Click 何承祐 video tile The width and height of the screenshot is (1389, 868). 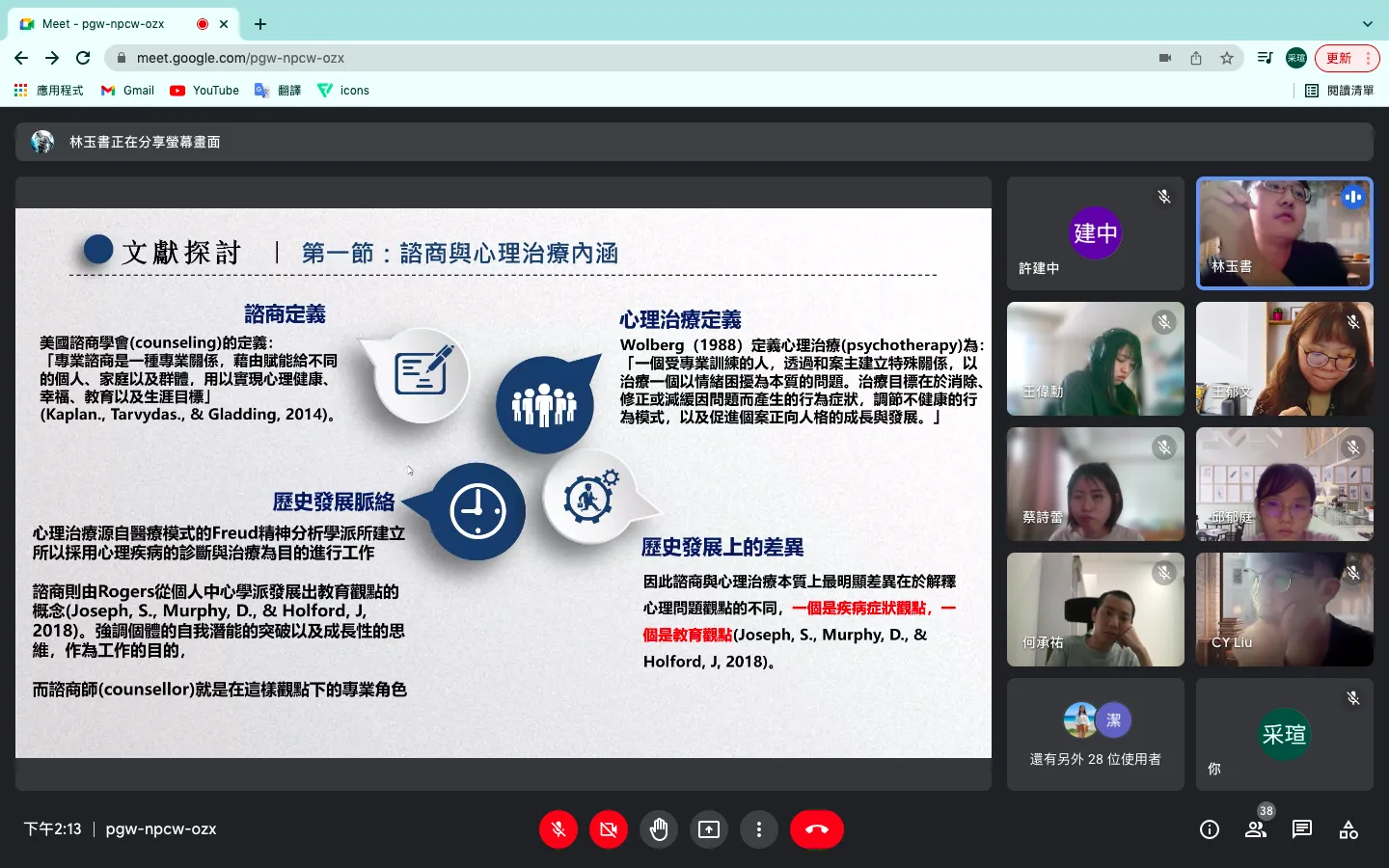pyautogui.click(x=1096, y=610)
